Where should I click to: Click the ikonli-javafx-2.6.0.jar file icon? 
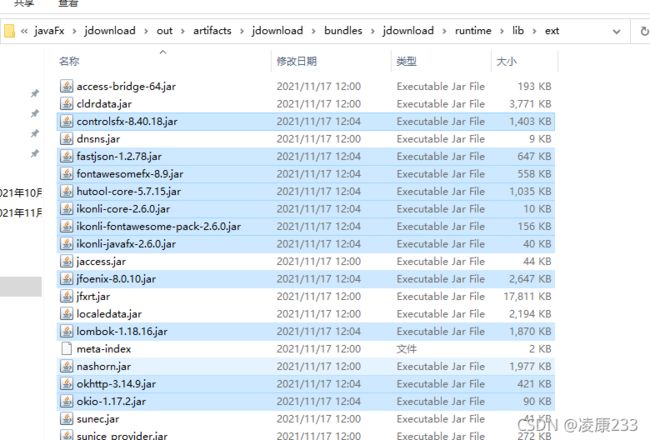point(66,244)
